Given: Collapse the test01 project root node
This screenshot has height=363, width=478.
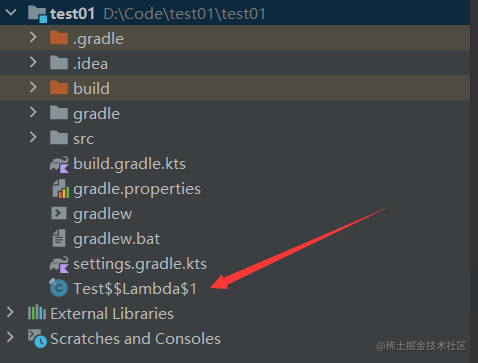Looking at the screenshot, I should (11, 13).
